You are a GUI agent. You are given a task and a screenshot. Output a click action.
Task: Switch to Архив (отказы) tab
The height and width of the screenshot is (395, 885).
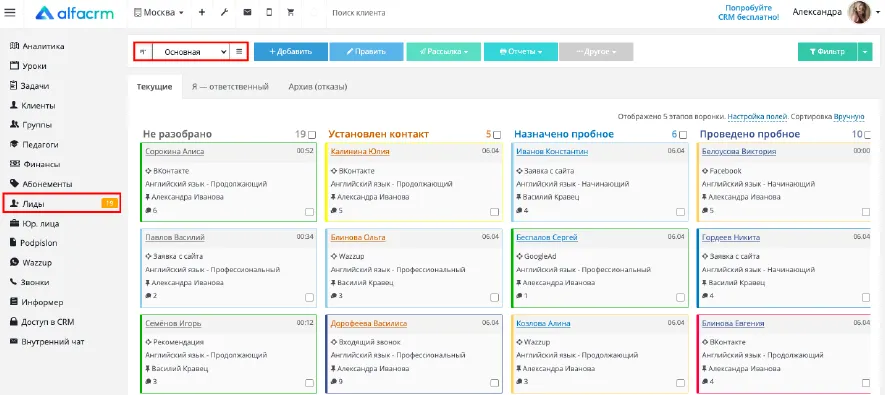317,87
